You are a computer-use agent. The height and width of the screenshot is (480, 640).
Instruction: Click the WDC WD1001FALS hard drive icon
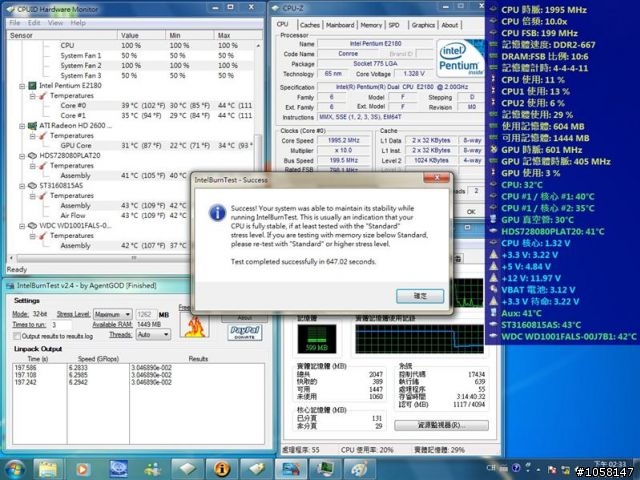(x=32, y=226)
